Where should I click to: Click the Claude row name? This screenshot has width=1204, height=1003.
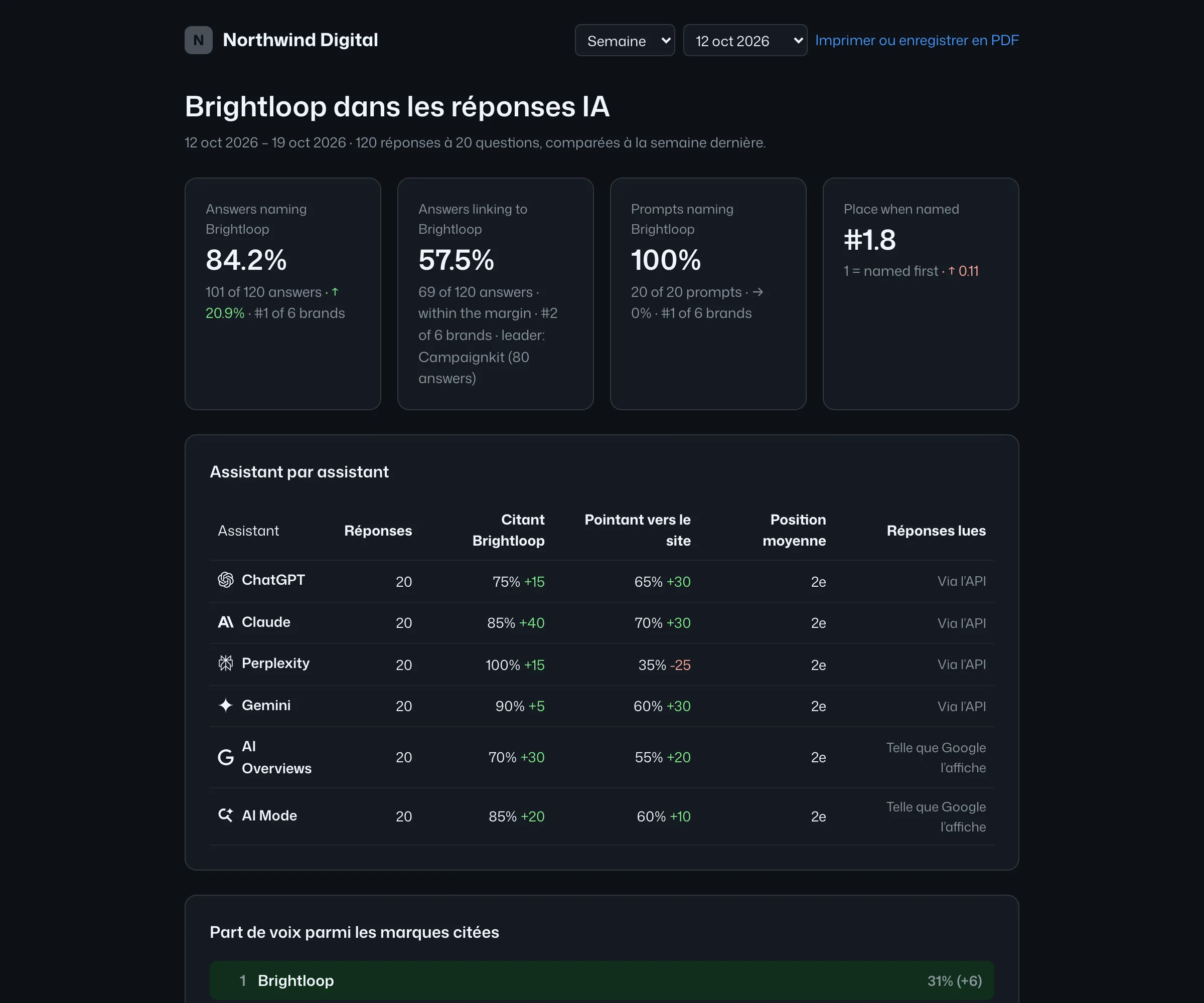pyautogui.click(x=266, y=622)
